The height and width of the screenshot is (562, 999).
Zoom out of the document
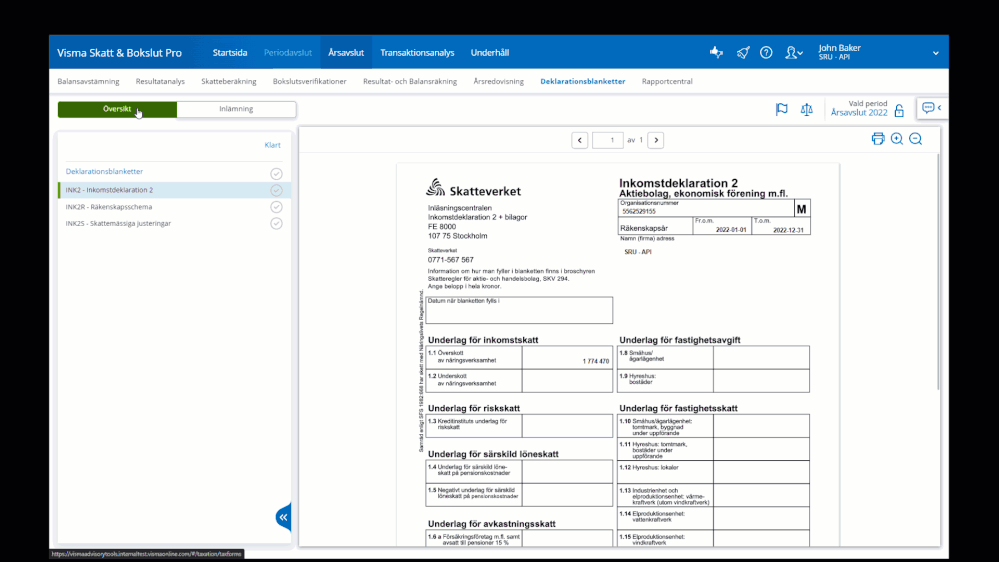915,139
